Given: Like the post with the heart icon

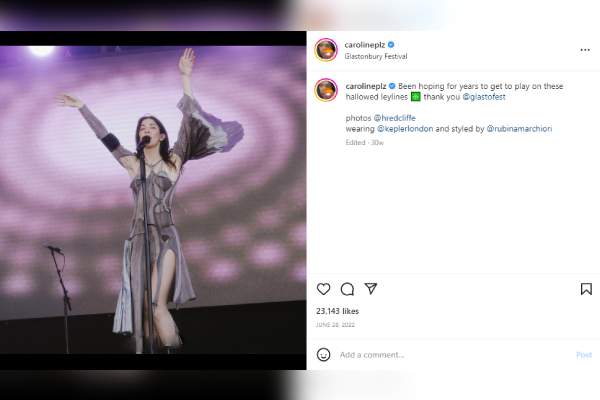Looking at the screenshot, I should pos(323,289).
